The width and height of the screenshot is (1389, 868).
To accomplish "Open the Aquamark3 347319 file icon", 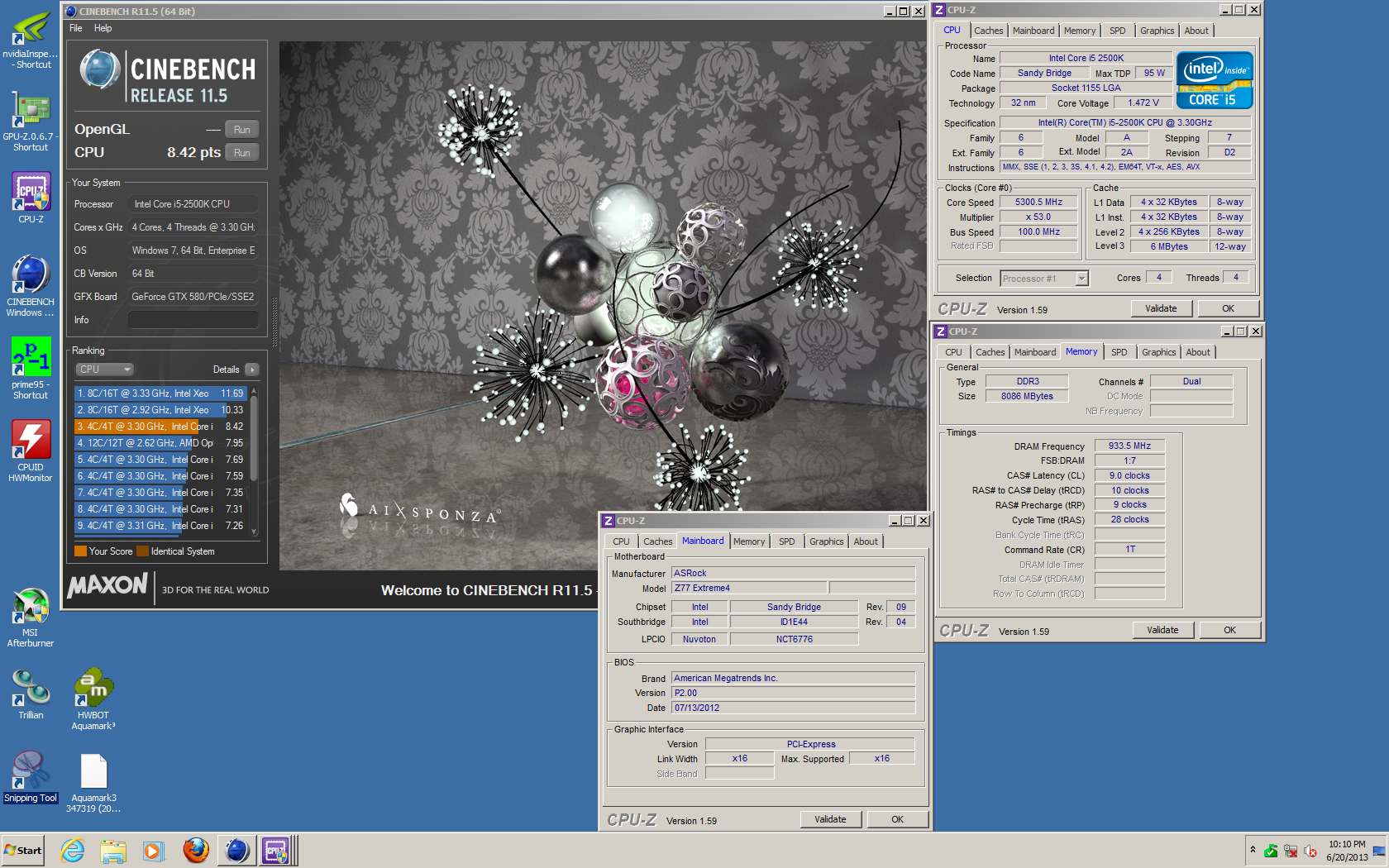I will pyautogui.click(x=93, y=783).
